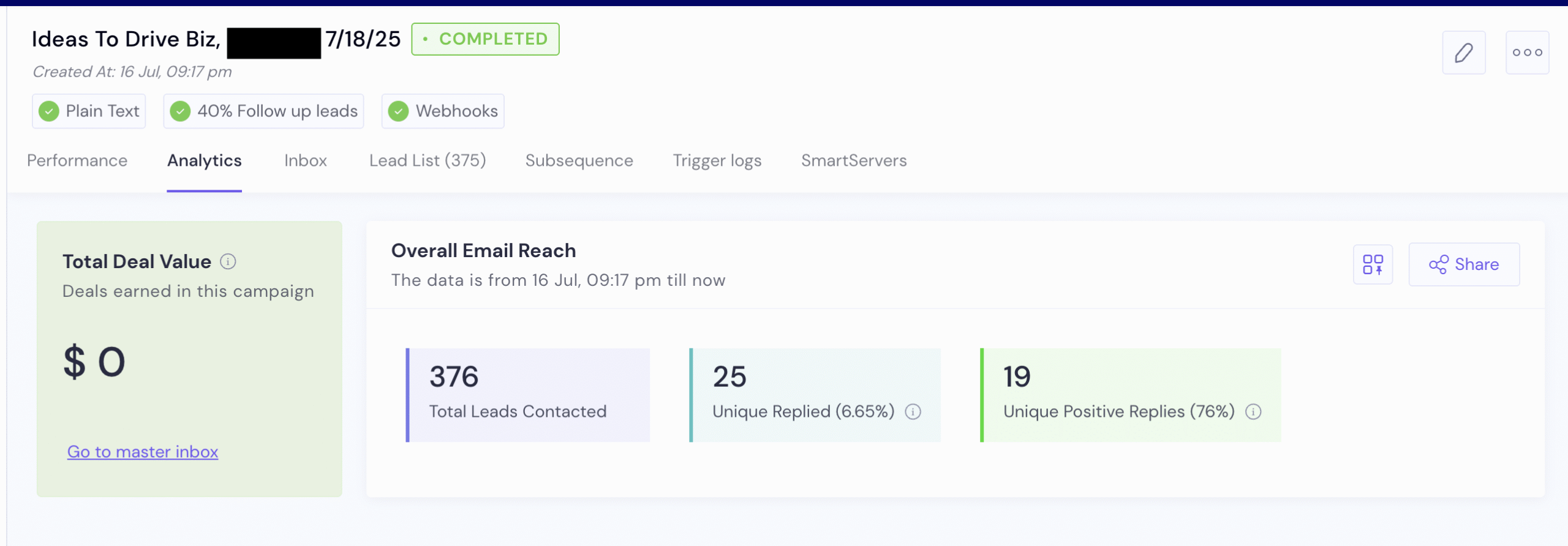
Task: Click the Share button
Action: [x=1464, y=264]
